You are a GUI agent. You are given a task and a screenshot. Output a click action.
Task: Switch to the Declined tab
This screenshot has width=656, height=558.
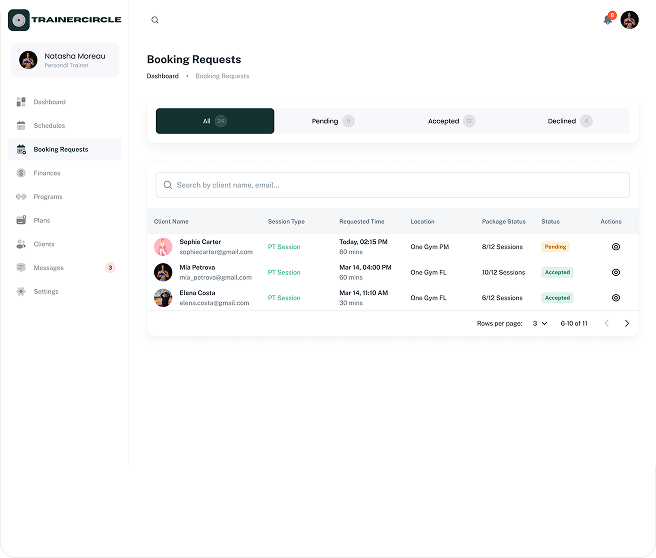[570, 121]
